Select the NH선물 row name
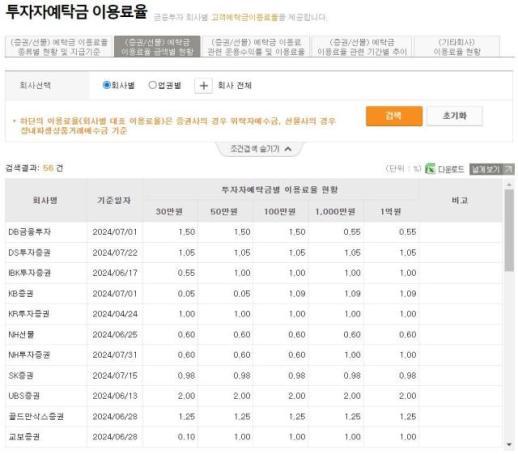The height and width of the screenshot is (454, 518). [x=21, y=334]
